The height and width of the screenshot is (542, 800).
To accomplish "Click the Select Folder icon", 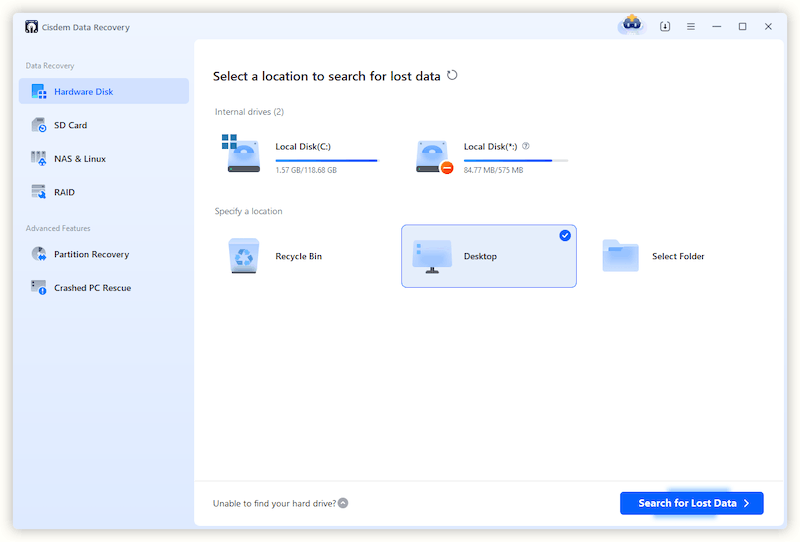I will point(620,256).
